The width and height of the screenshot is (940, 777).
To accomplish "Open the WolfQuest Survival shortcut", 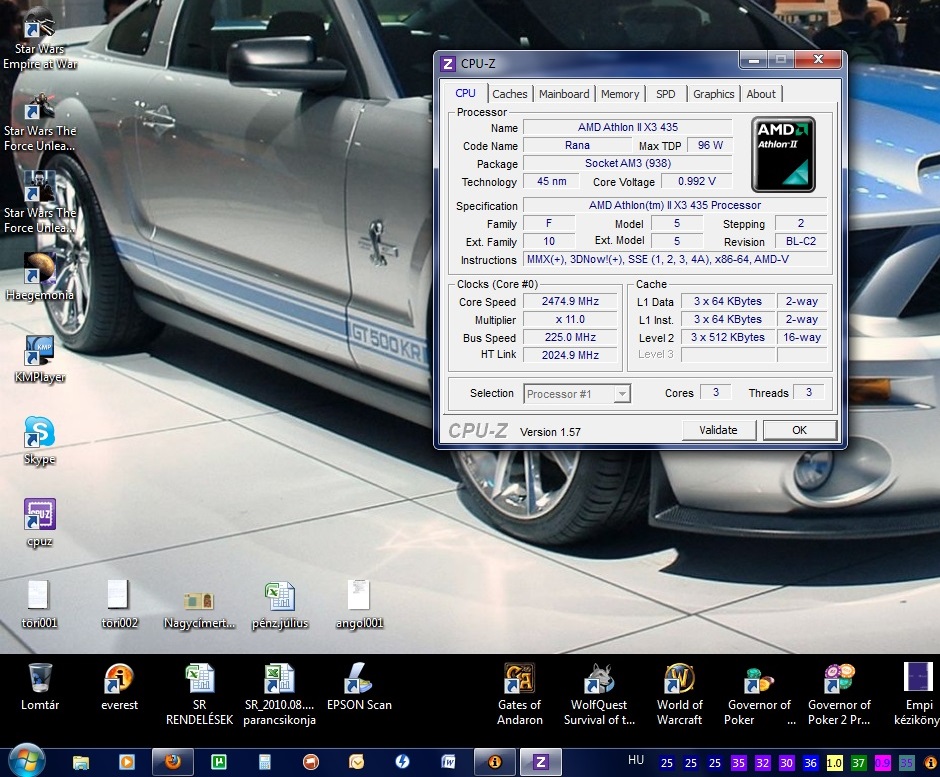I will [x=599, y=694].
